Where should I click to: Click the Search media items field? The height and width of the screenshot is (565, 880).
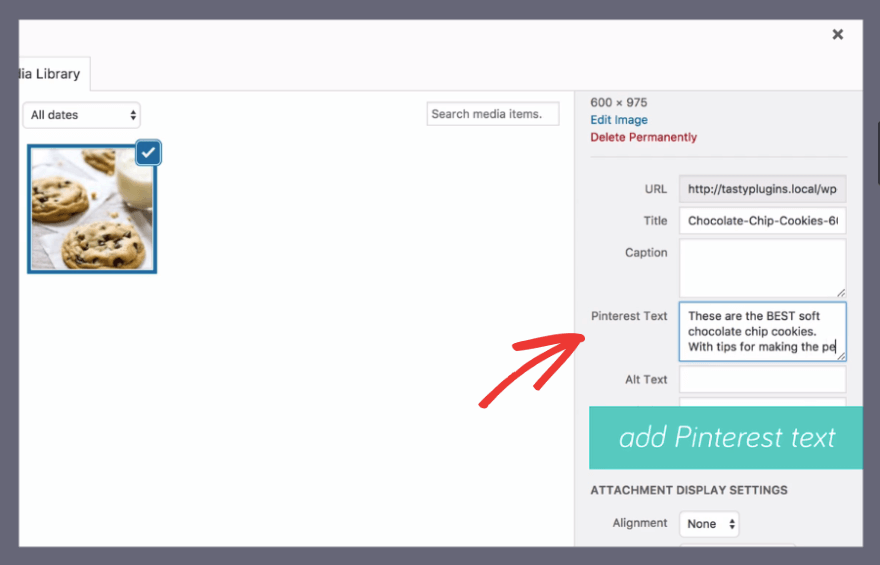[x=493, y=114]
